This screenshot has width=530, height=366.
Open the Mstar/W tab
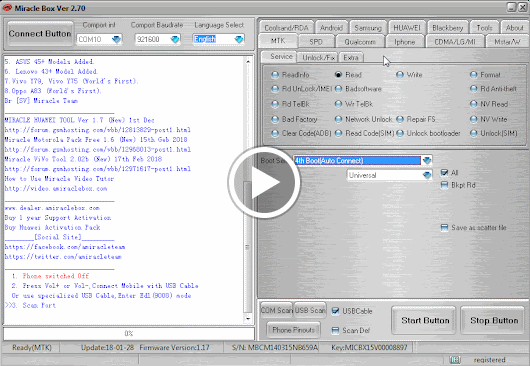[x=507, y=42]
